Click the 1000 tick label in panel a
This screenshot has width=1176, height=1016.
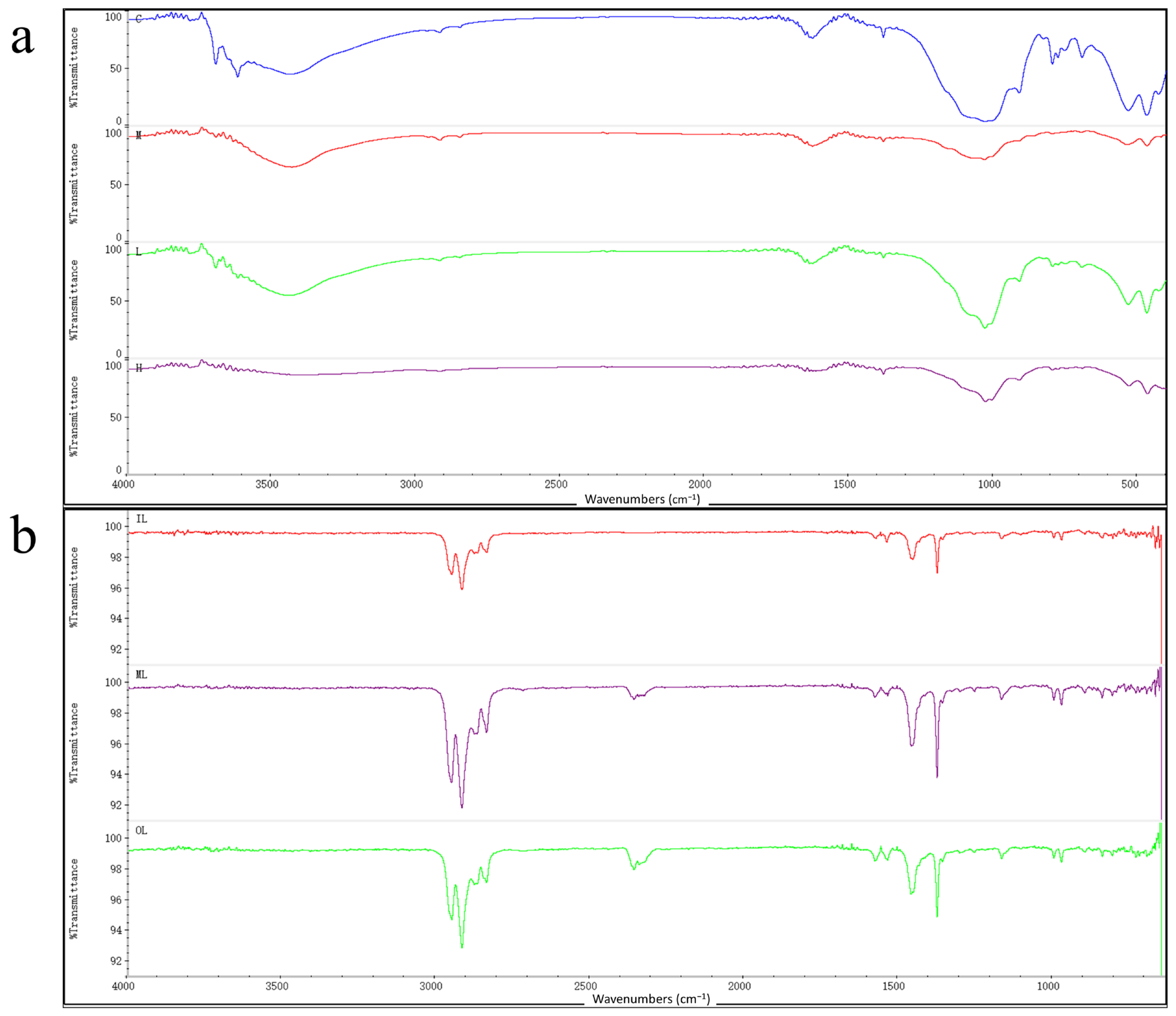click(x=989, y=484)
